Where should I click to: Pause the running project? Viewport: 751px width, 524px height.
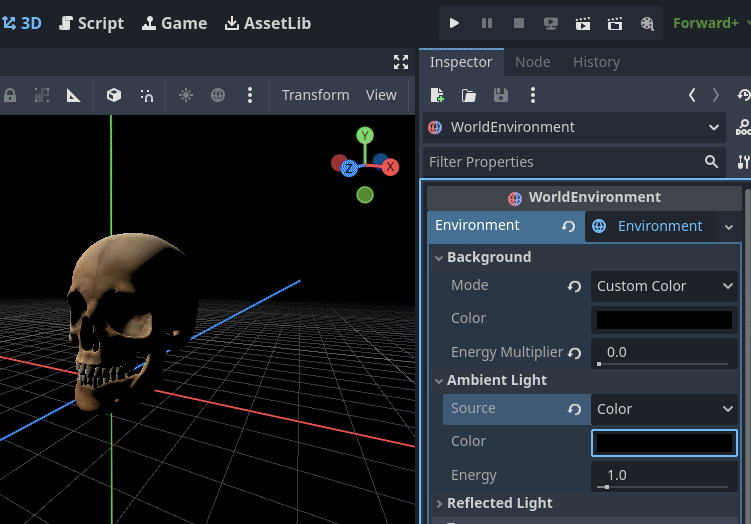[487, 23]
